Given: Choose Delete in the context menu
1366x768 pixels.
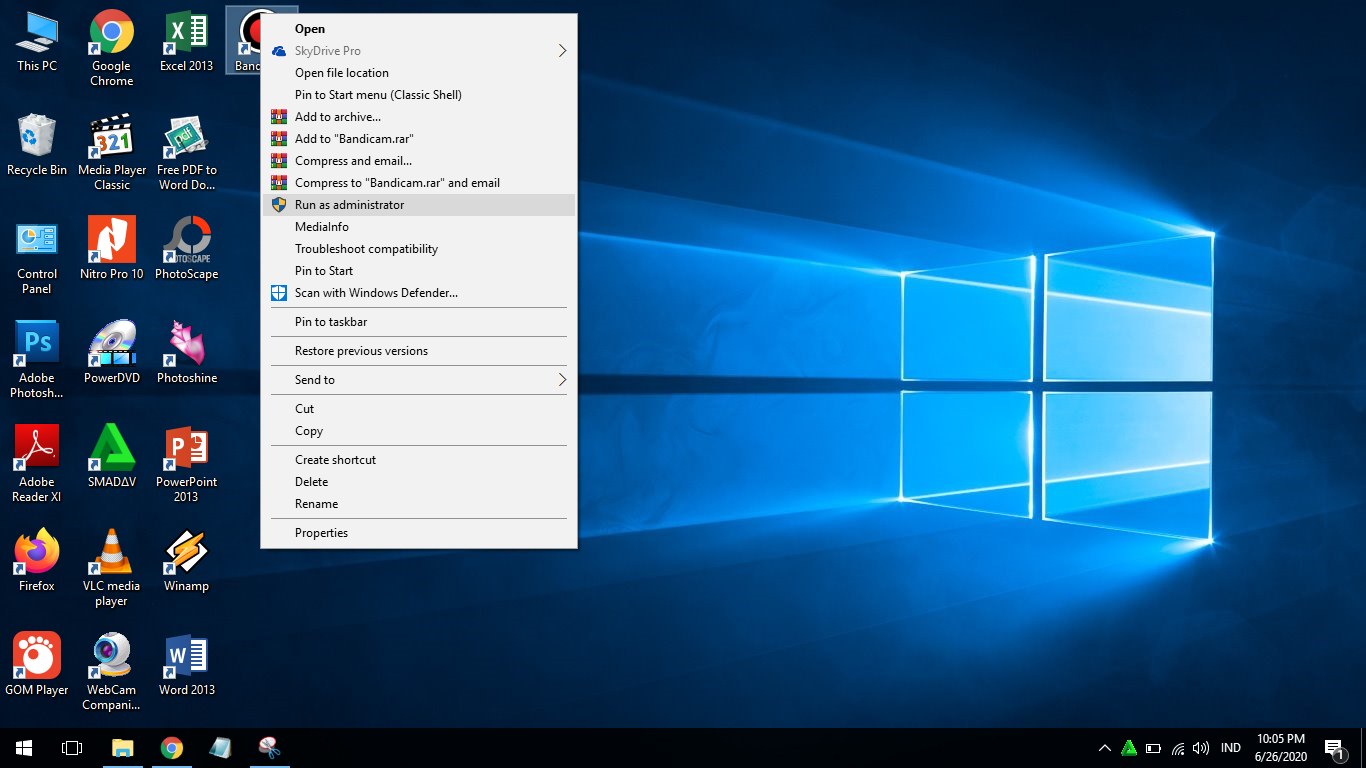Looking at the screenshot, I should [419, 482].
